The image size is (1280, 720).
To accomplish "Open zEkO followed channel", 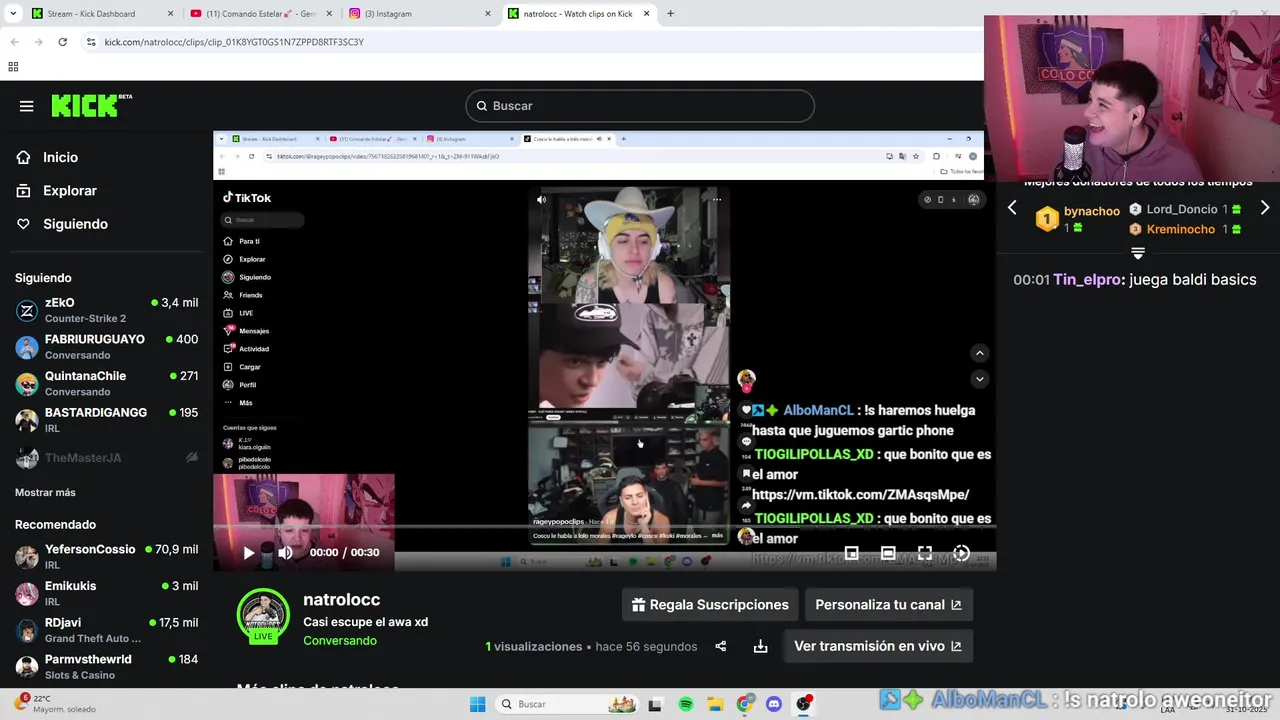I will coord(107,310).
